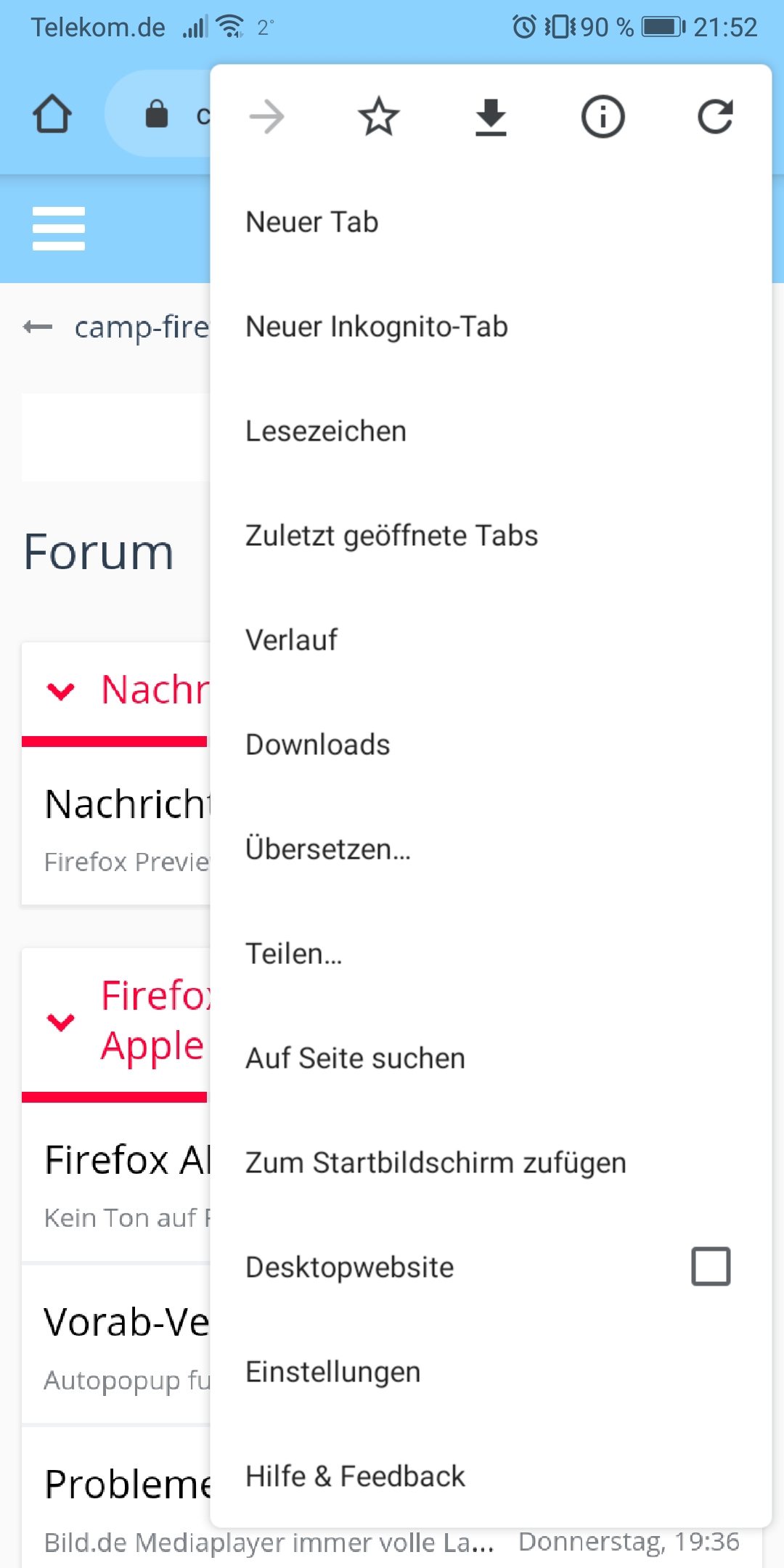Image resolution: width=784 pixels, height=1568 pixels.
Task: Choose Auf Seite suchen
Action: coord(355,1058)
